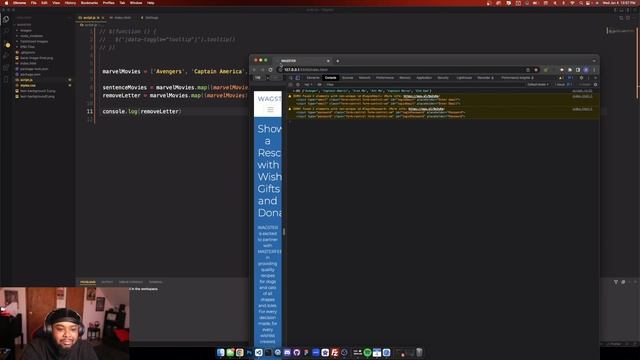Open the Default levels dropdown in console
This screenshot has height=360, width=640.
point(538,84)
